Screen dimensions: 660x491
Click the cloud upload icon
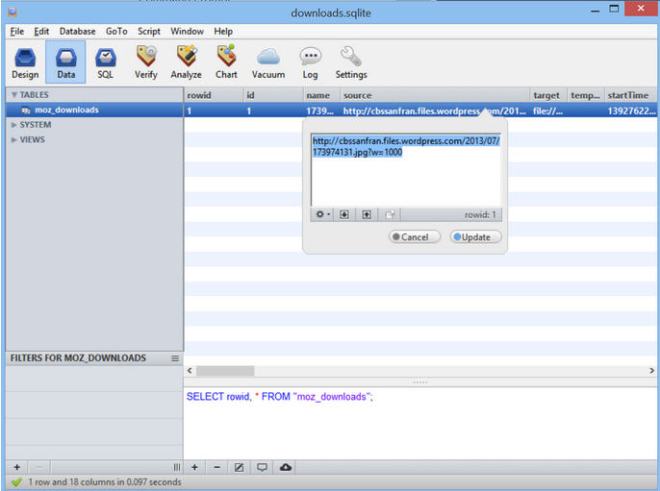tap(285, 467)
